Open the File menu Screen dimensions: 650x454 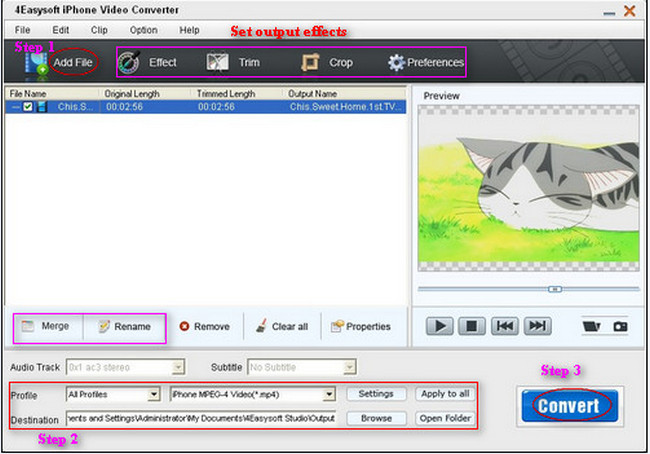click(22, 30)
